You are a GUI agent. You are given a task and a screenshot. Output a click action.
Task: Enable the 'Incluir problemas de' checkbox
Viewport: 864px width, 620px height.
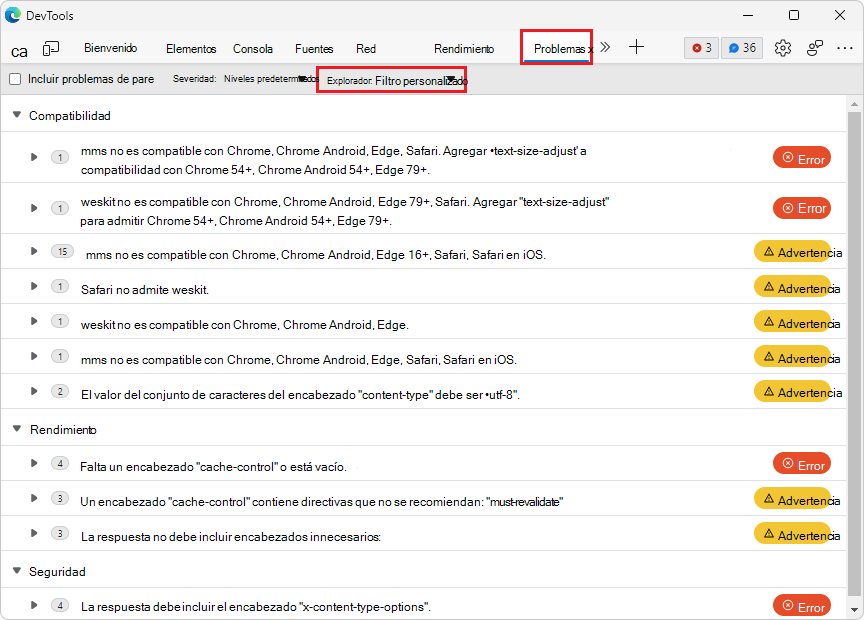(17, 78)
